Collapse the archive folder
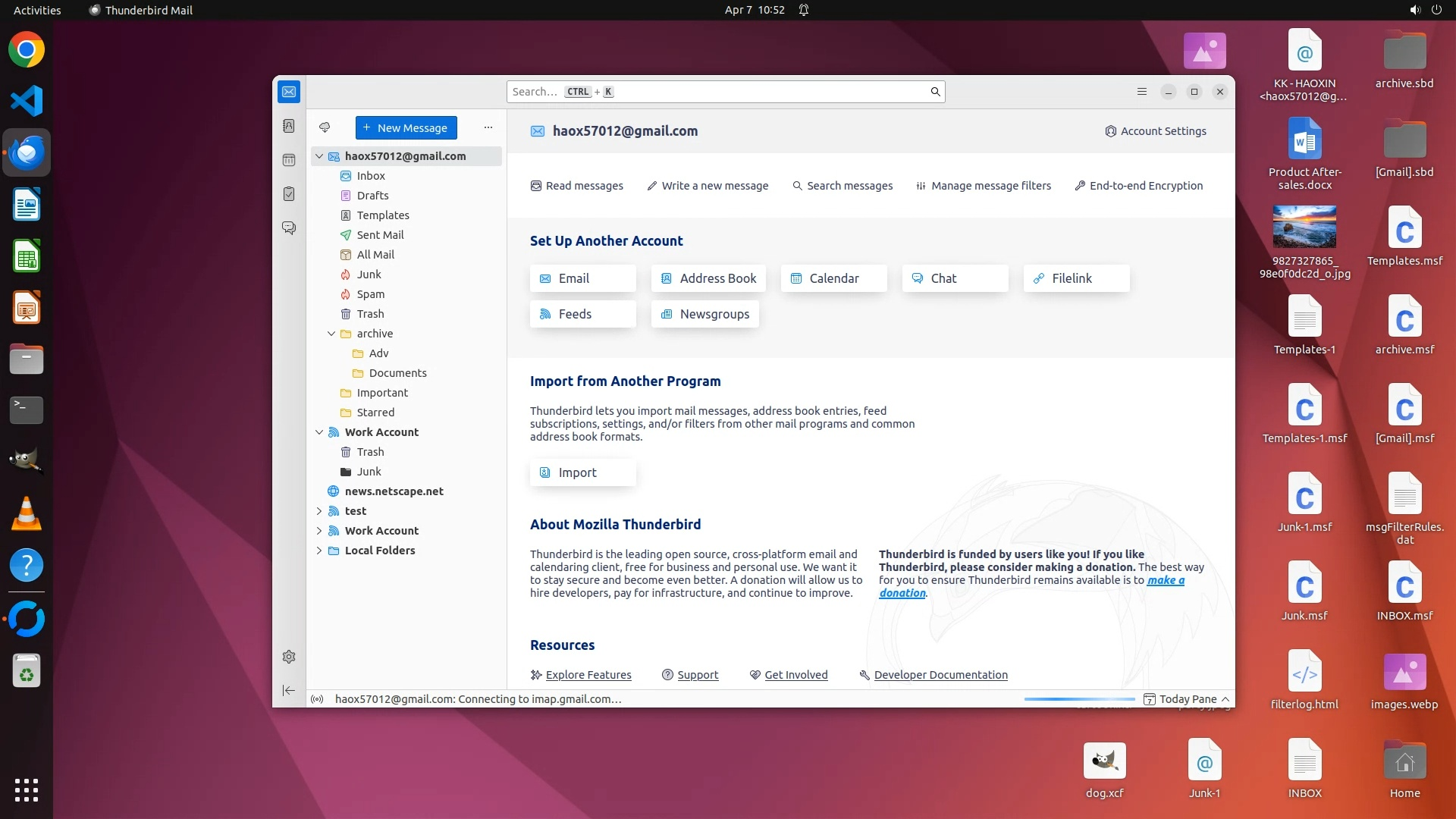 331,334
